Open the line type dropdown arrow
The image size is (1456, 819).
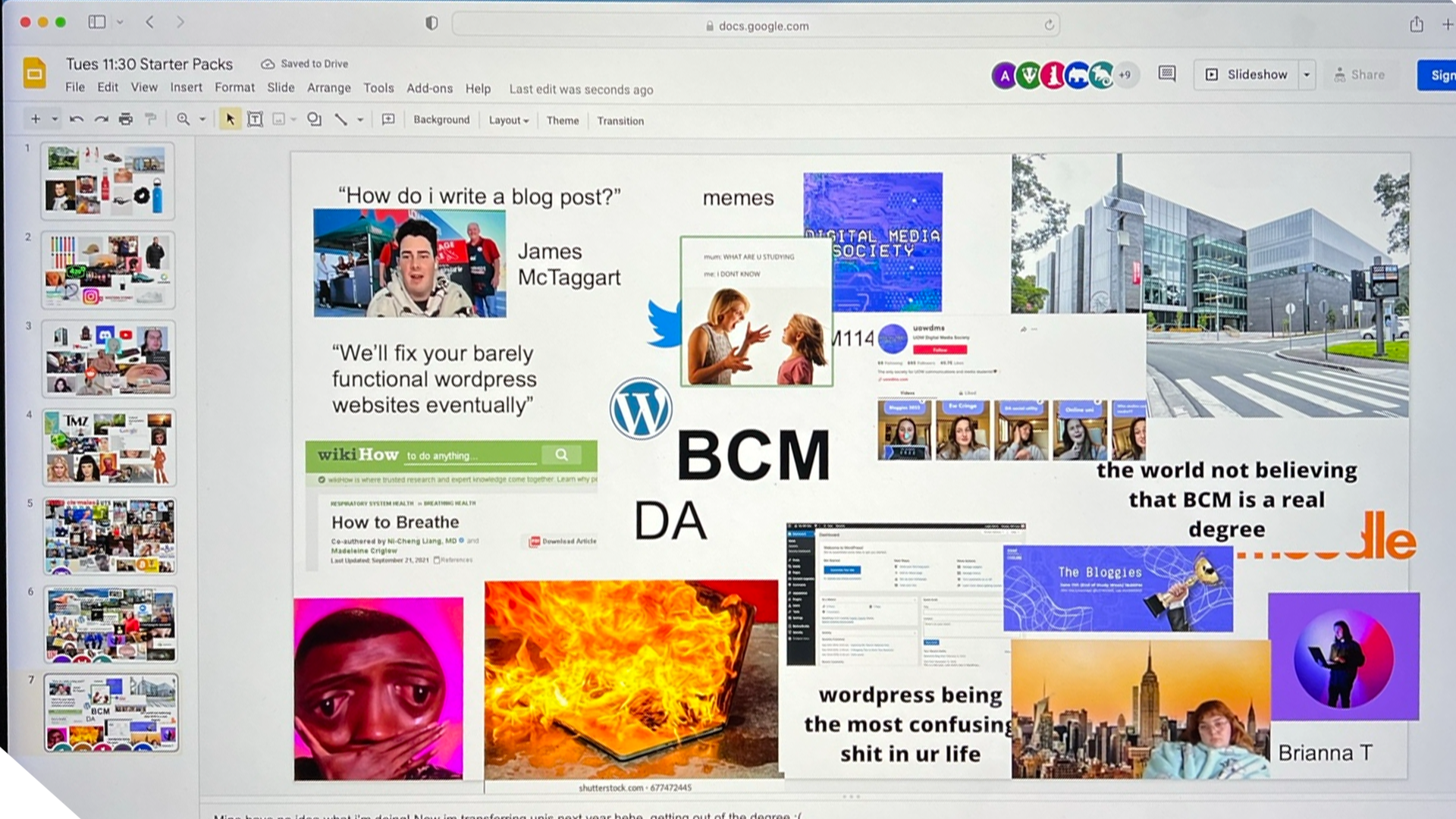360,120
